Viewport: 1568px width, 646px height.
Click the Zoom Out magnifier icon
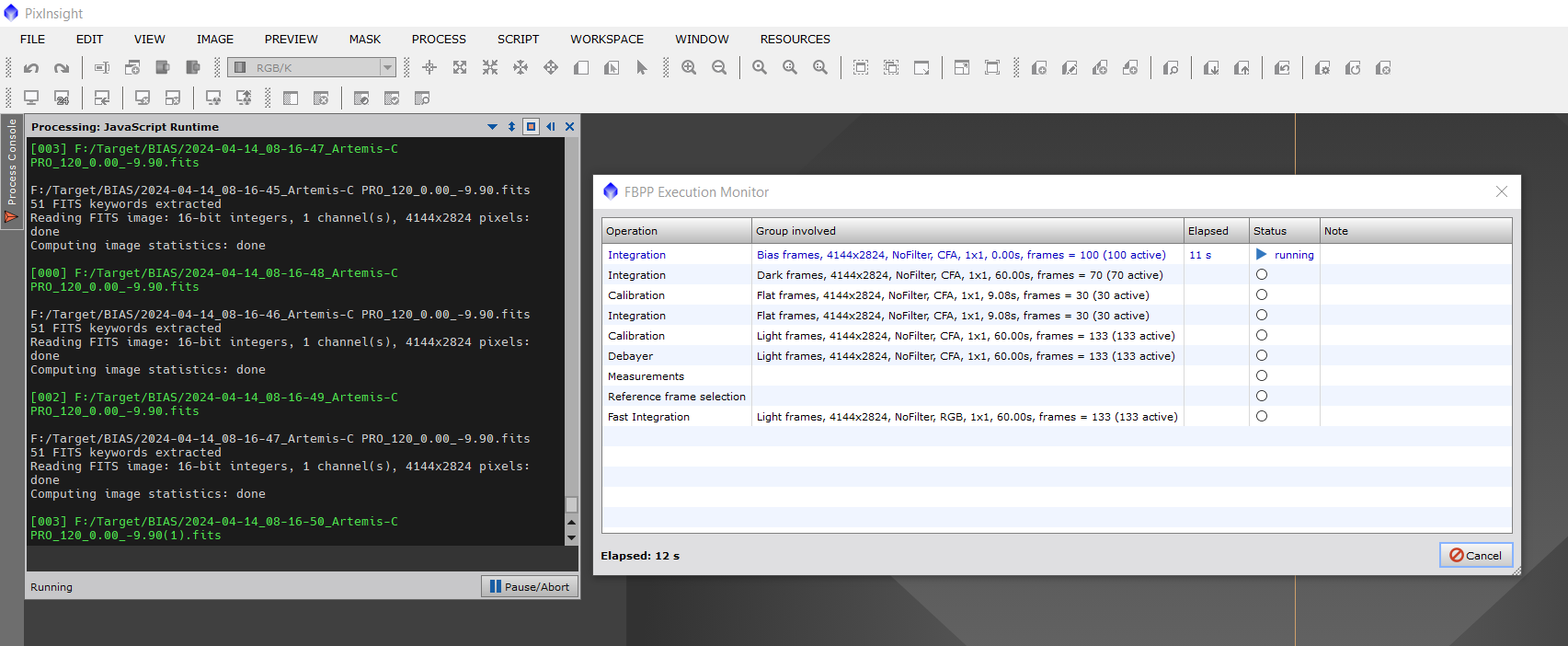pos(719,68)
